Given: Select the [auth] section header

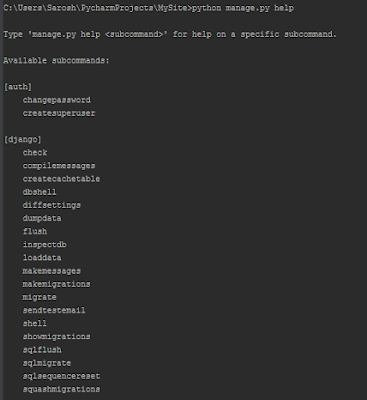Looking at the screenshot, I should coord(18,87).
